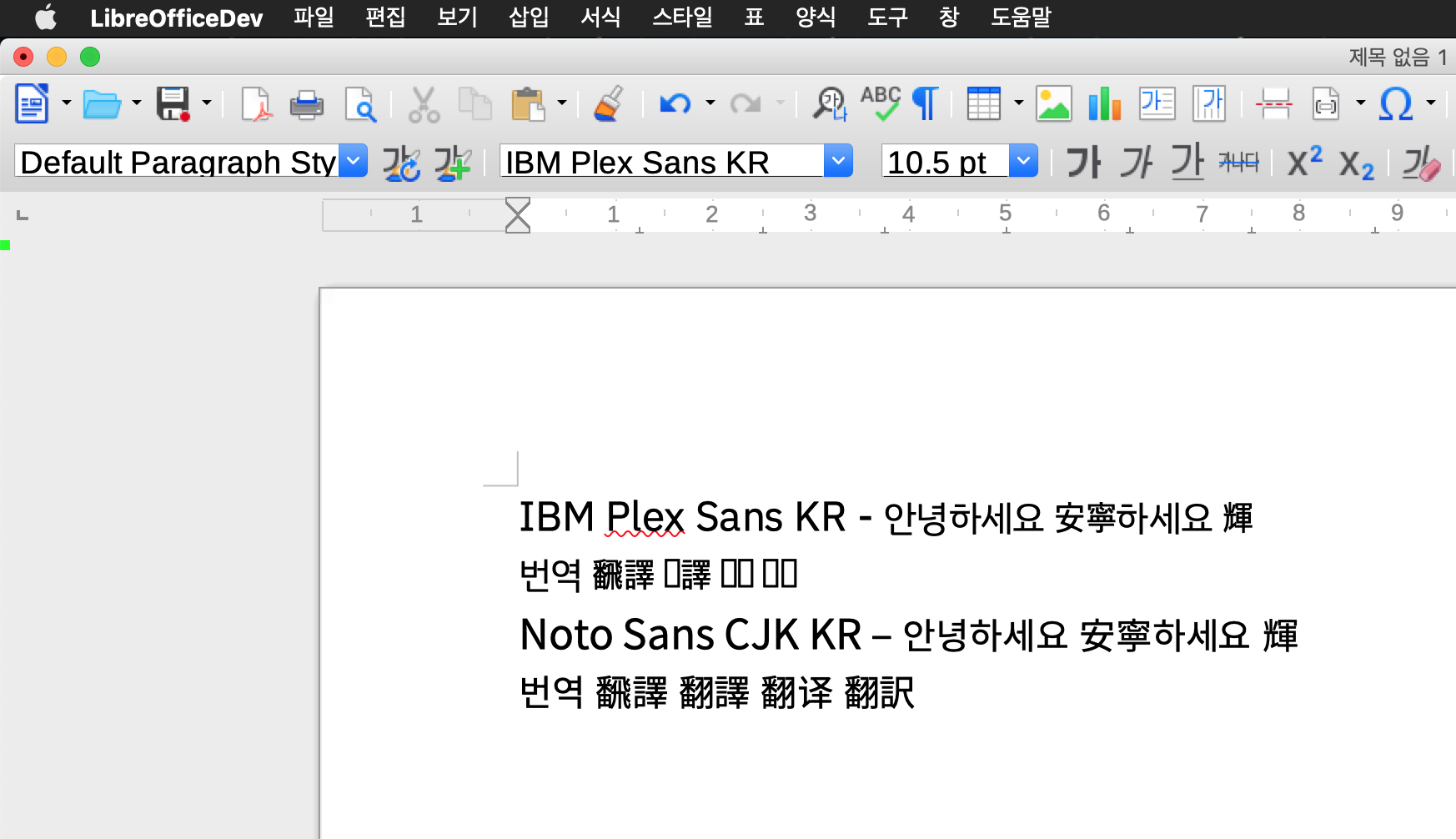Viewport: 1456px width, 839px height.
Task: Insert a table with grid icon
Action: coord(983,104)
